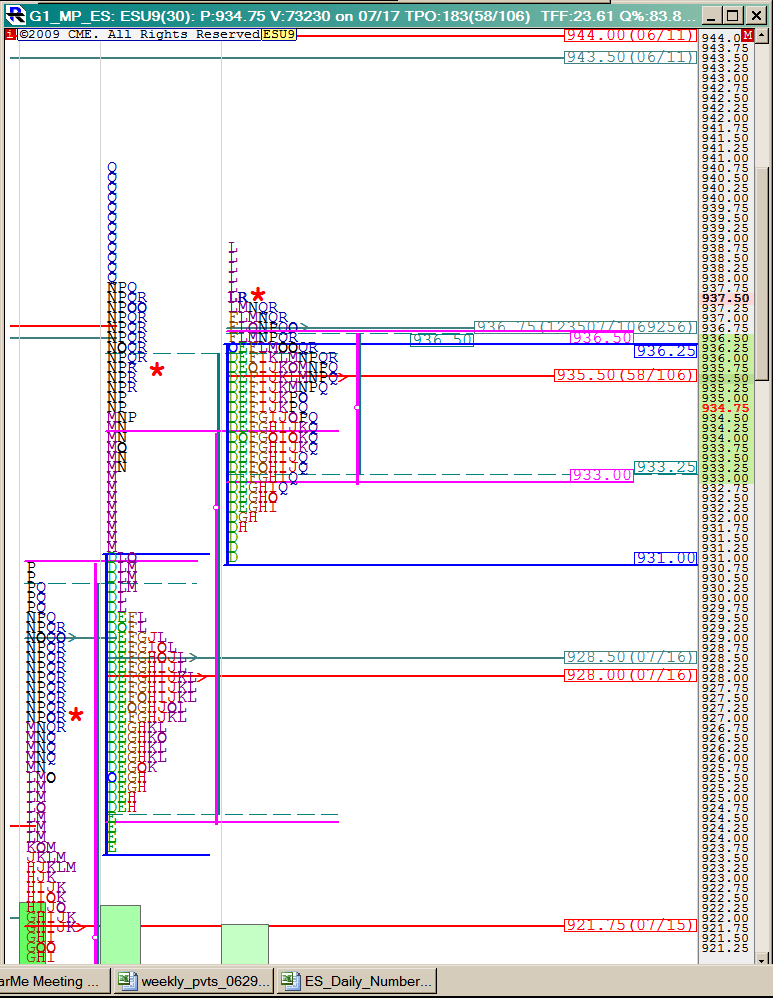Viewport: 773px width, 998px height.
Task: Minimize the G1_MP_ES chart window
Action: click(711, 16)
